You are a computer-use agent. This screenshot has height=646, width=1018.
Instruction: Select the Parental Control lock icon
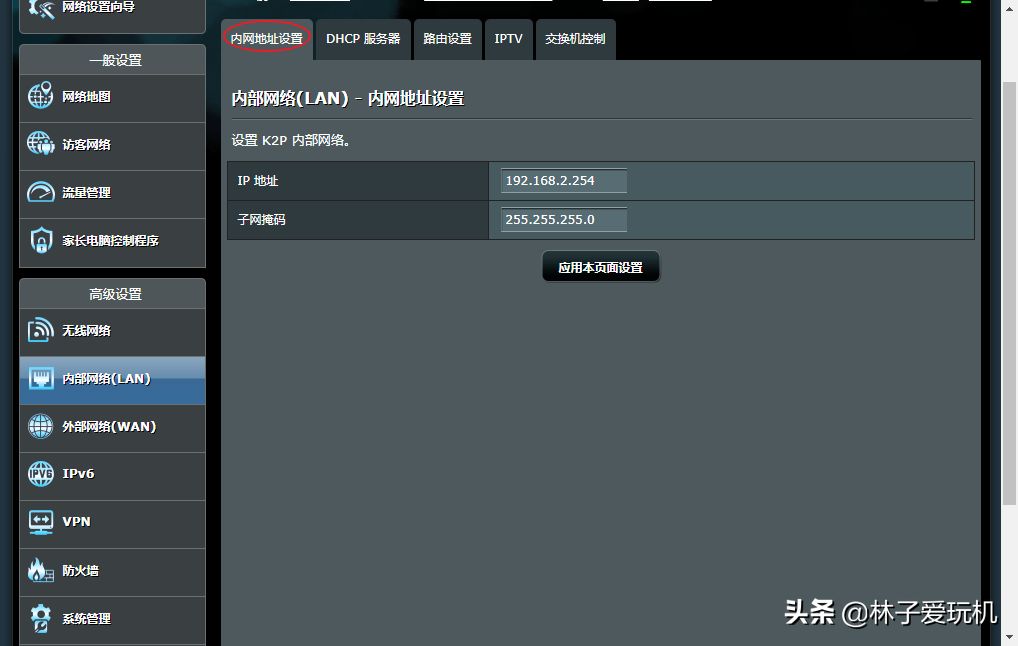tap(41, 240)
